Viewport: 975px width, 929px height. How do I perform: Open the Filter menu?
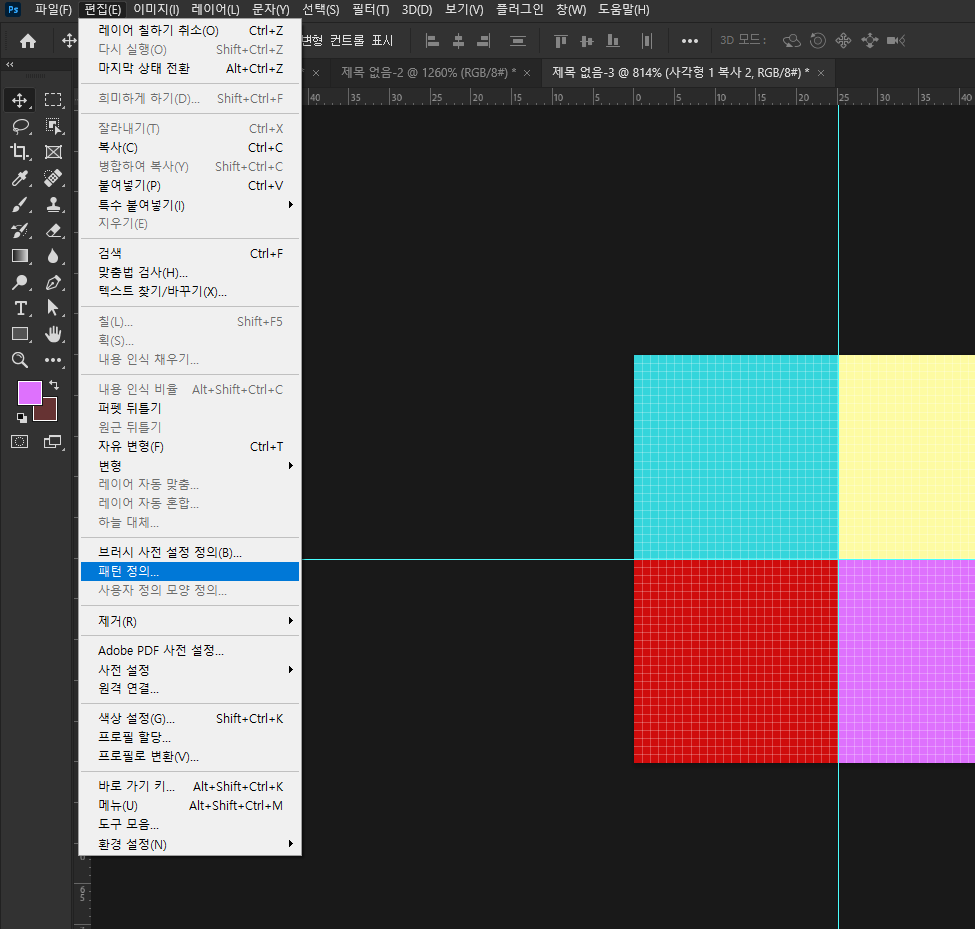tap(371, 9)
